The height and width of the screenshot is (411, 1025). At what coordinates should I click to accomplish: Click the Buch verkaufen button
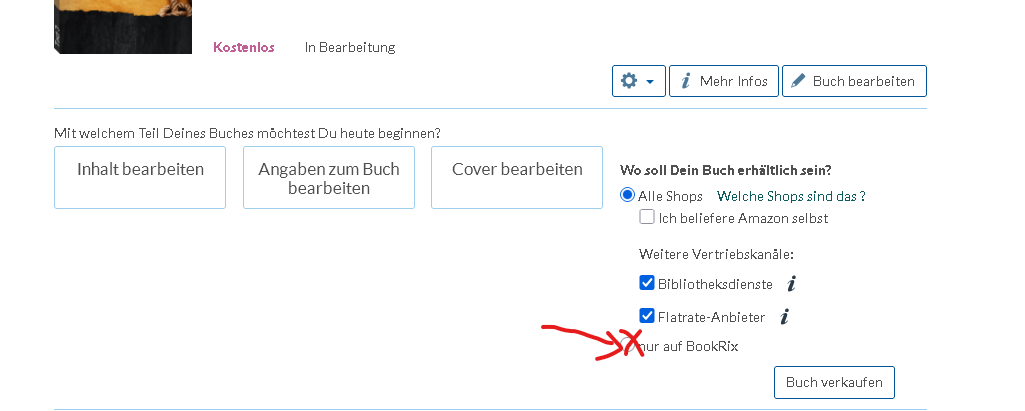click(834, 382)
